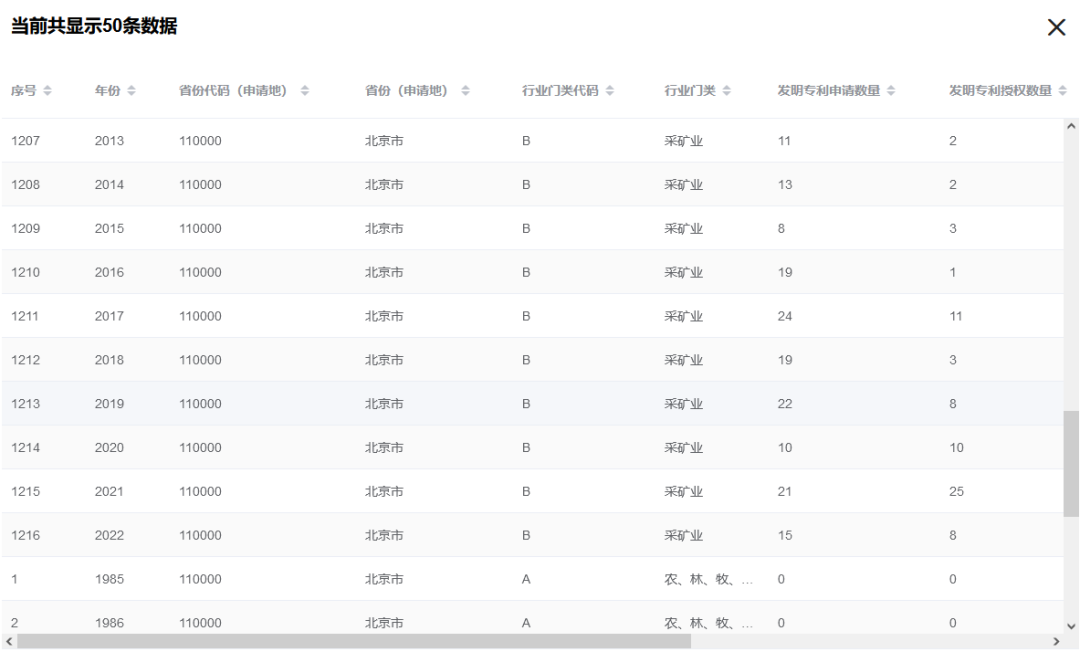Select the cell with 序号 1214

pyautogui.click(x=25, y=448)
